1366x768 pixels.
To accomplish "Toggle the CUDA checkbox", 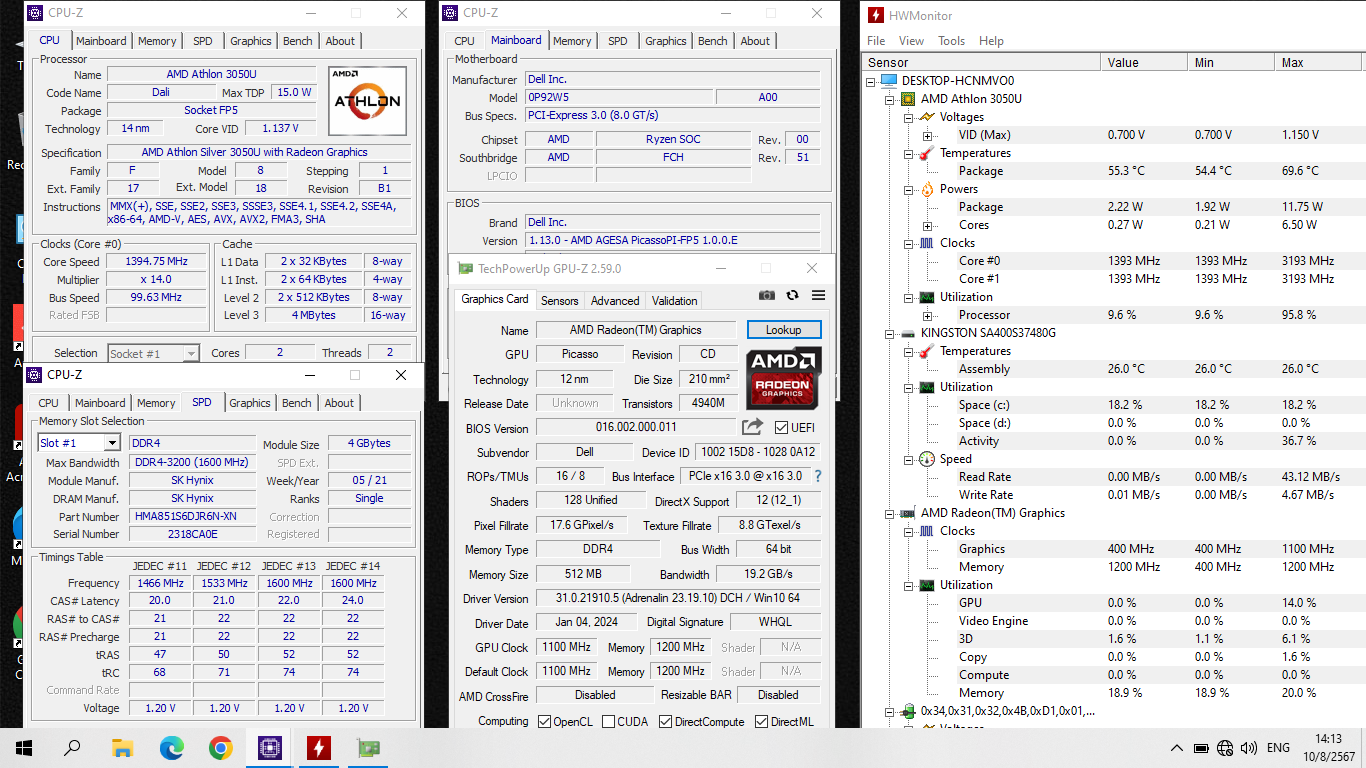I will (608, 722).
